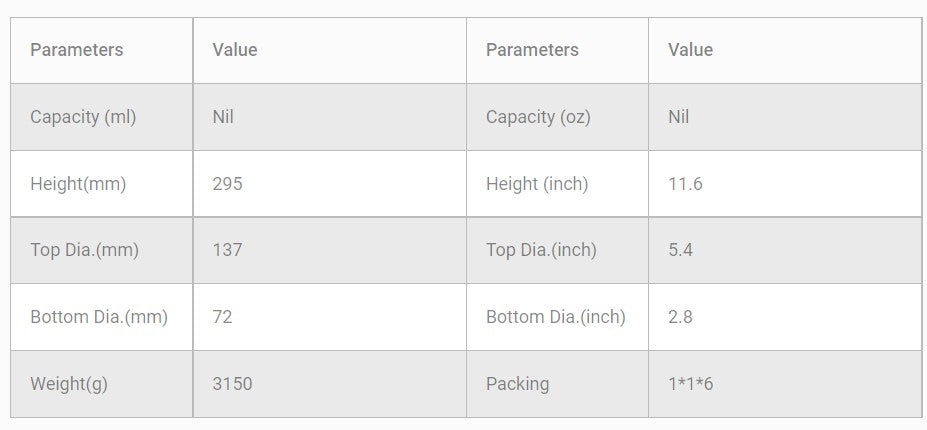927x430 pixels.
Task: Click the 295 height value
Action: 228,184
